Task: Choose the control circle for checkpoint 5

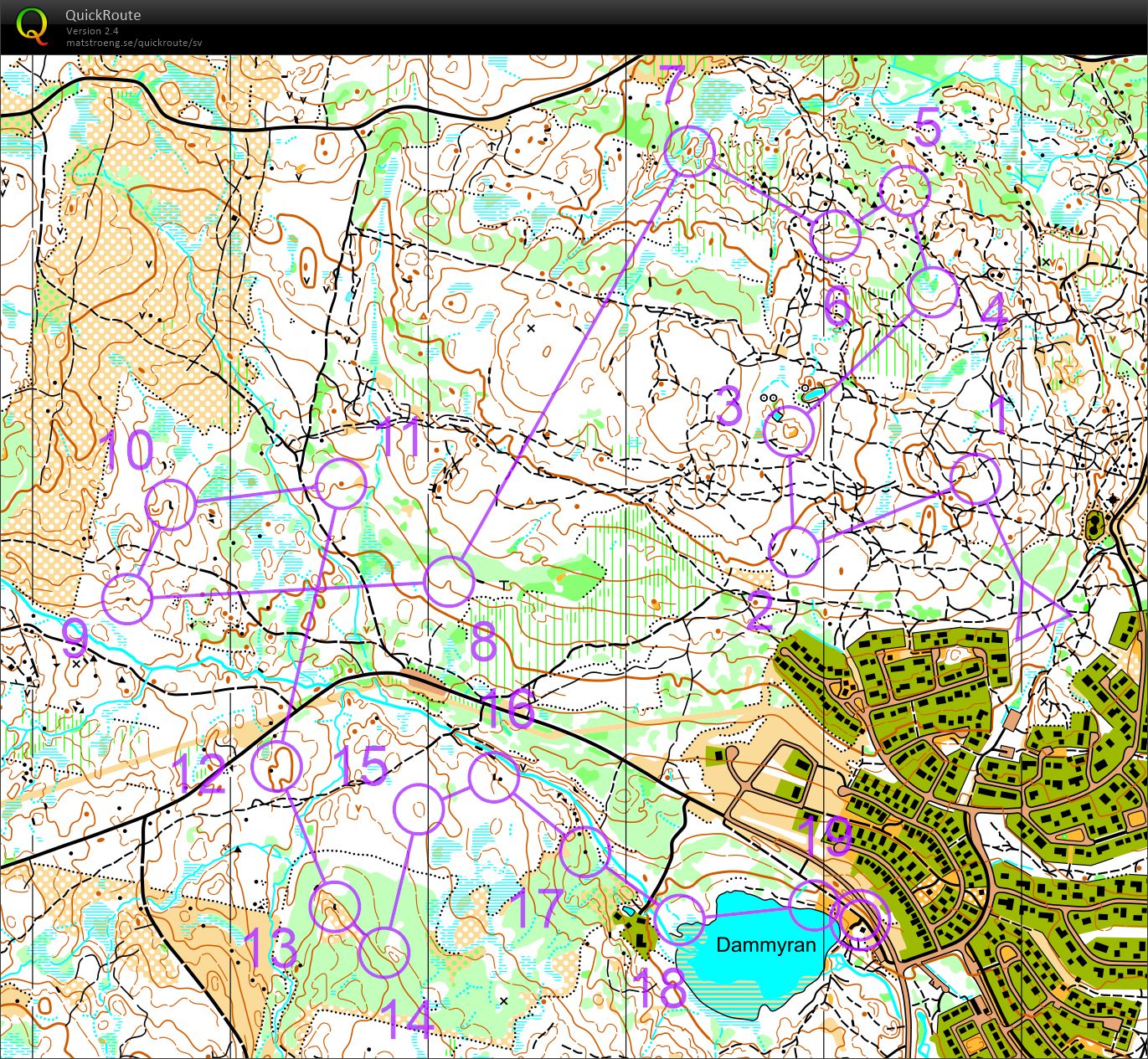Action: pos(905,191)
